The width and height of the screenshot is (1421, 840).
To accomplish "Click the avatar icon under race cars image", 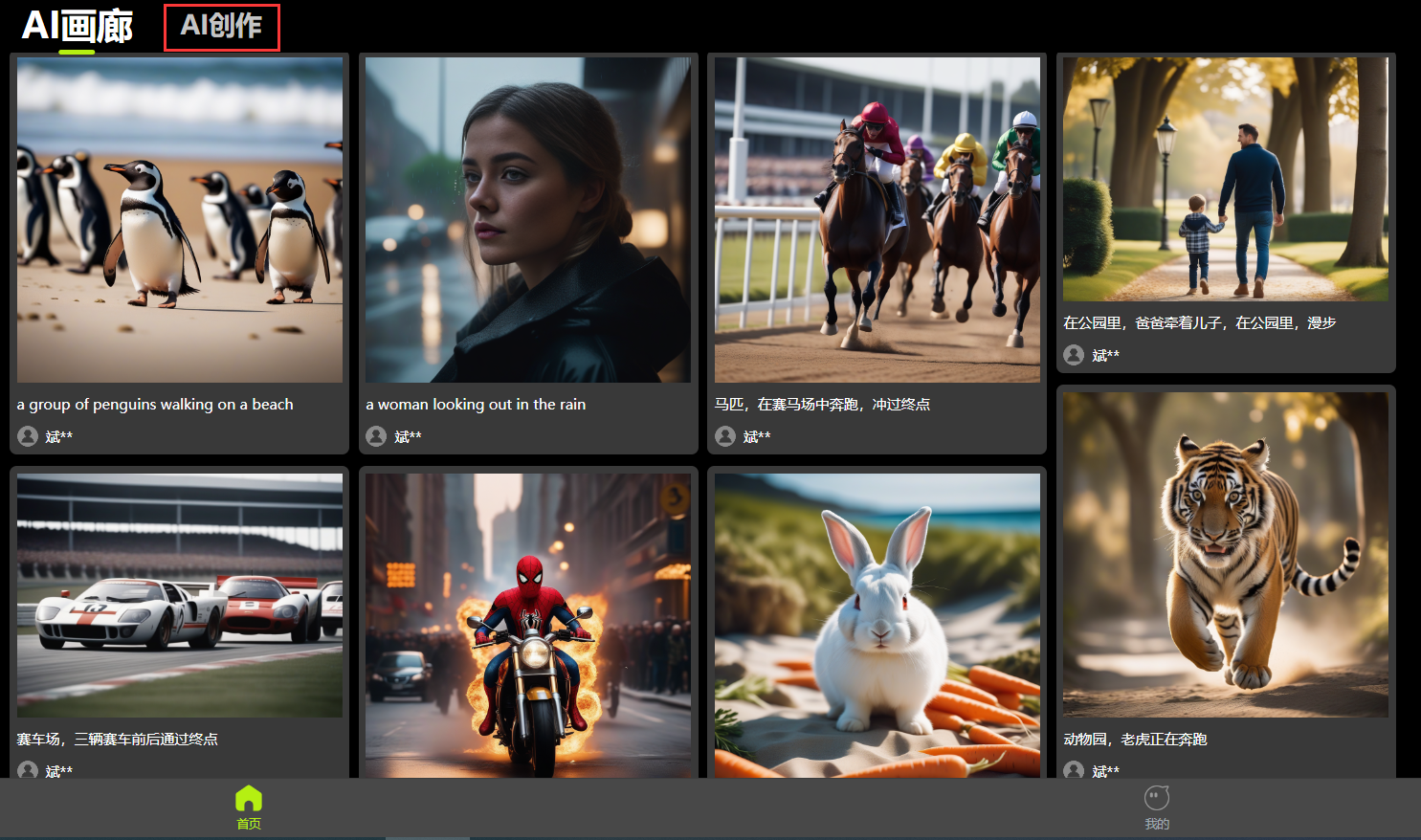I will (28, 770).
